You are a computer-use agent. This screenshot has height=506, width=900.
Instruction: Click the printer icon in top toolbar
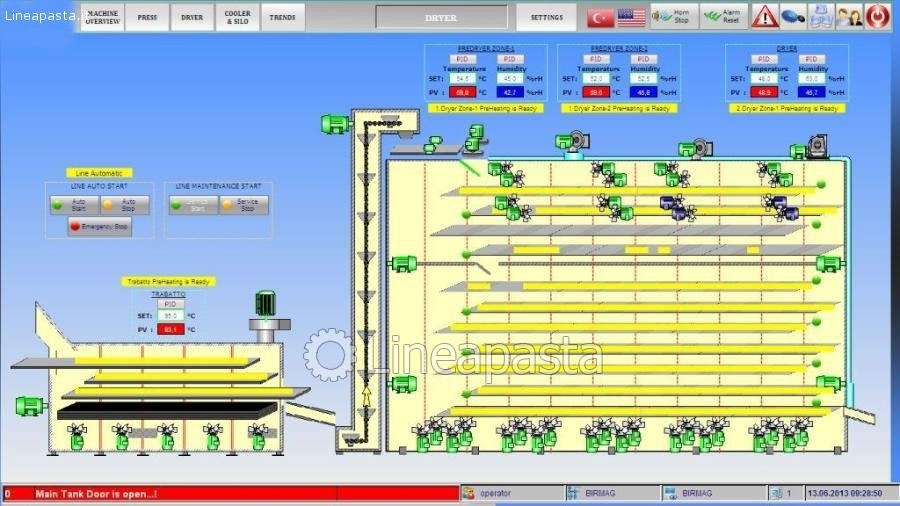pyautogui.click(x=820, y=16)
